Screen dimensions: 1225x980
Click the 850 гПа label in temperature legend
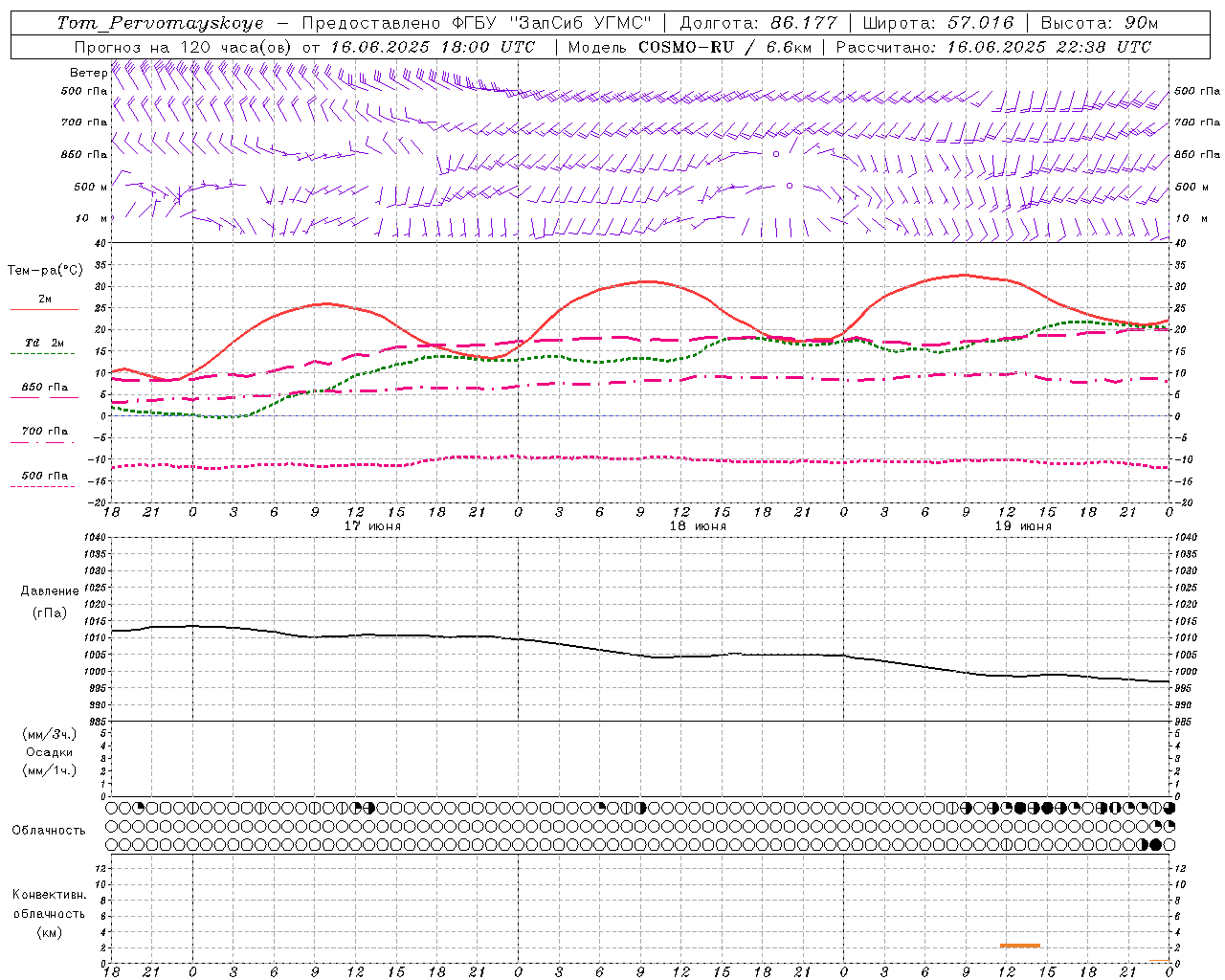pos(45,388)
